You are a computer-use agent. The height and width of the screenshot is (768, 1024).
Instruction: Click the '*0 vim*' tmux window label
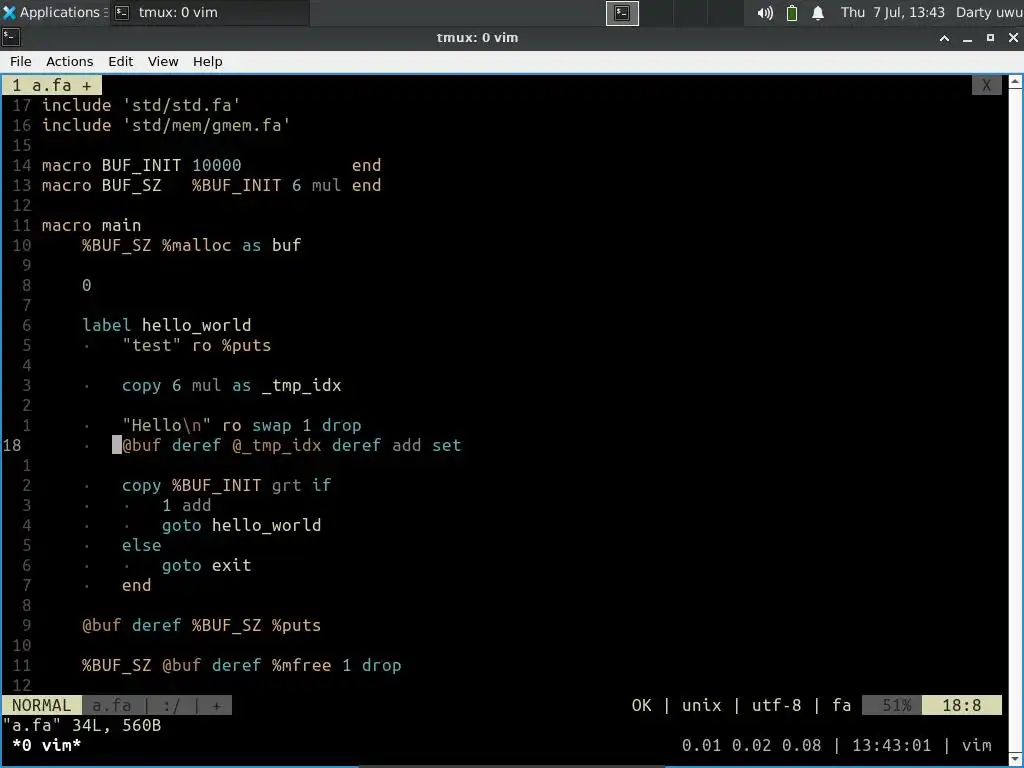click(46, 745)
